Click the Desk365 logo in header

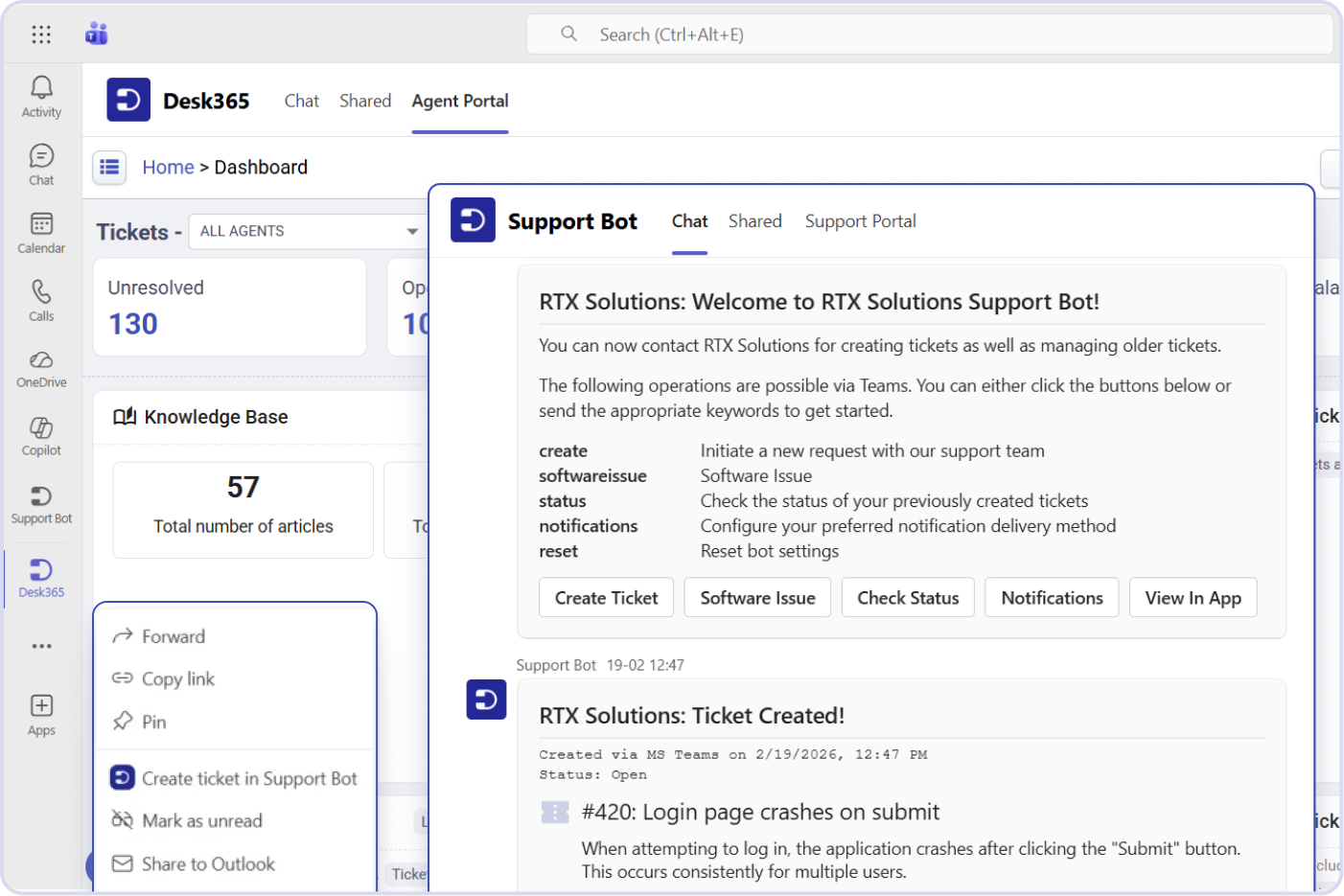point(128,100)
